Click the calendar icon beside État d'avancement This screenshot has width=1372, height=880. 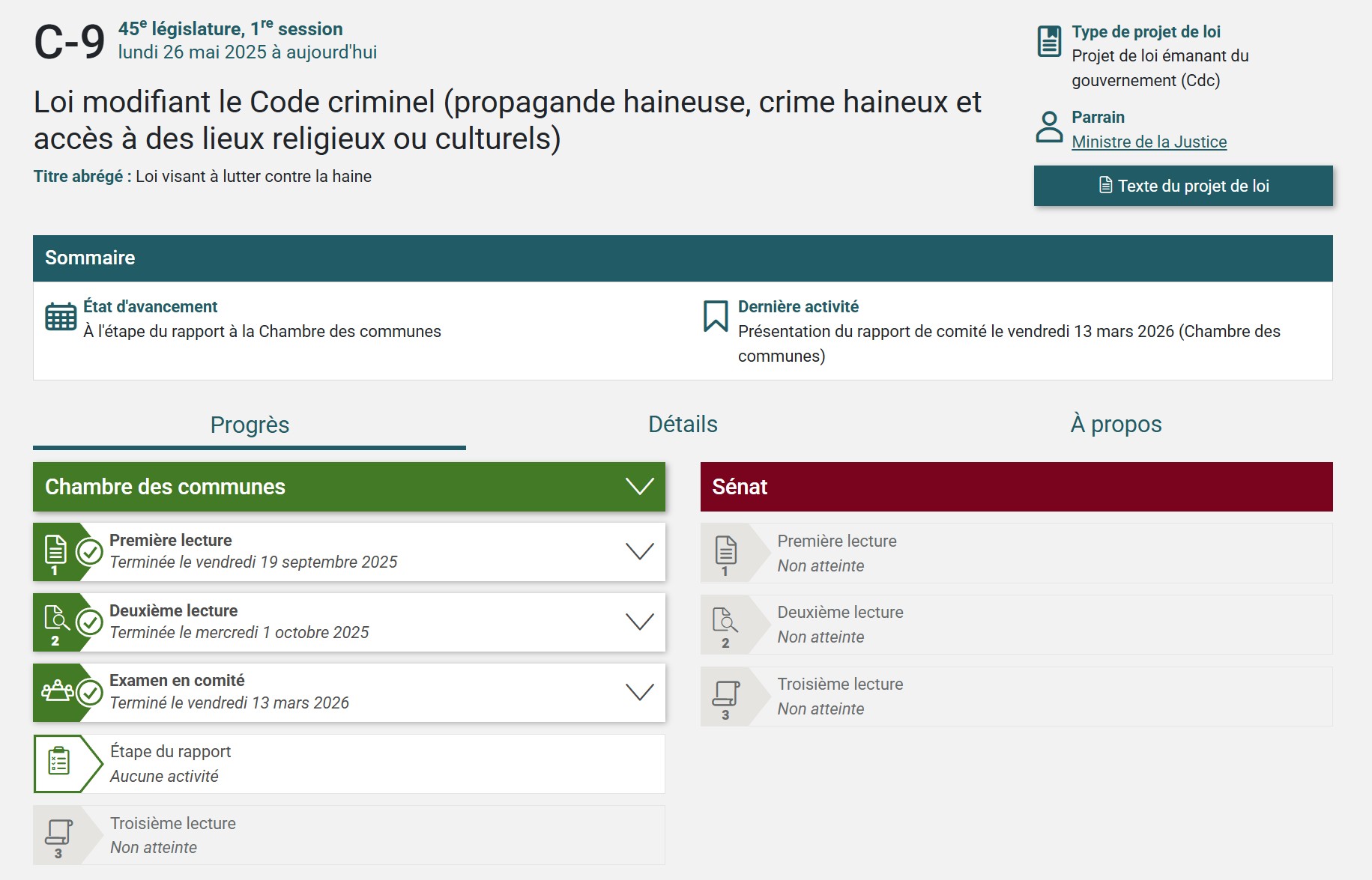[x=61, y=316]
